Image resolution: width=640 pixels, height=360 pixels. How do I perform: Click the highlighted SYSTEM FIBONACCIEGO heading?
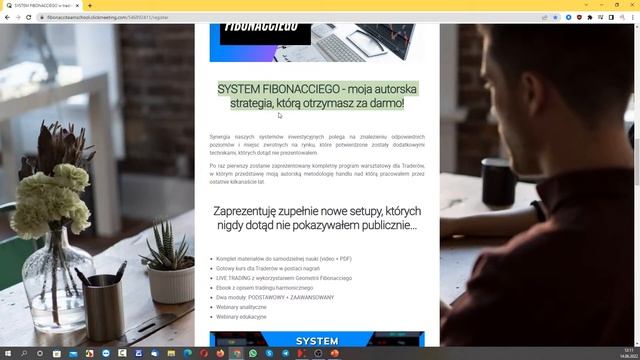pos(317,96)
